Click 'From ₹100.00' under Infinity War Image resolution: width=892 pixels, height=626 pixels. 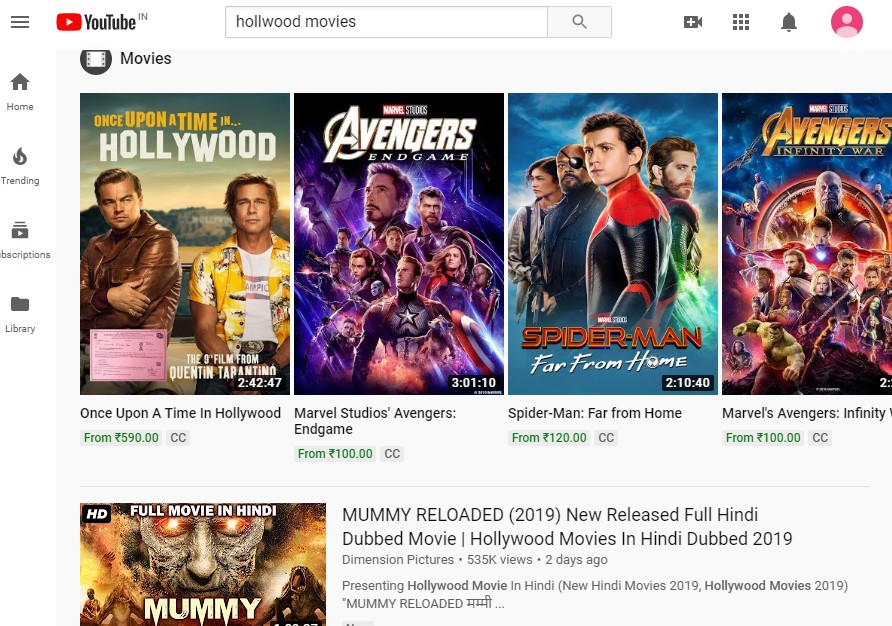pyautogui.click(x=763, y=438)
